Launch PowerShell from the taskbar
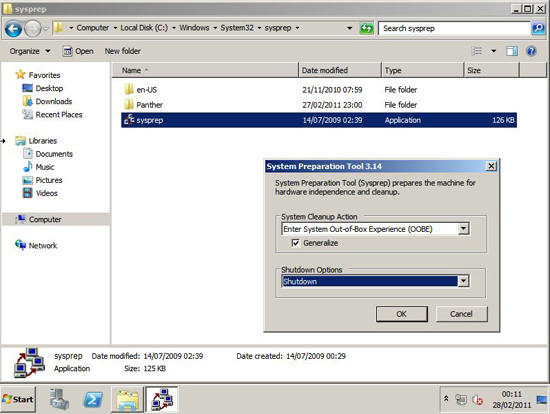550x414 pixels. [93, 399]
